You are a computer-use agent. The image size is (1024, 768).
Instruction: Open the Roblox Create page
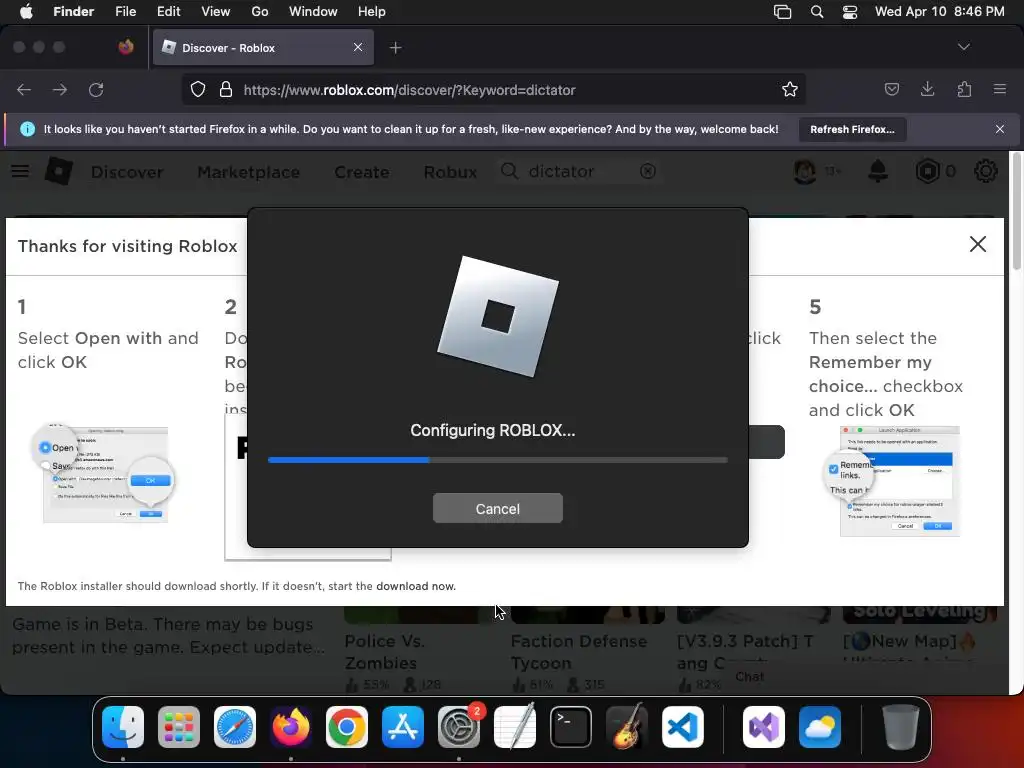[362, 172]
